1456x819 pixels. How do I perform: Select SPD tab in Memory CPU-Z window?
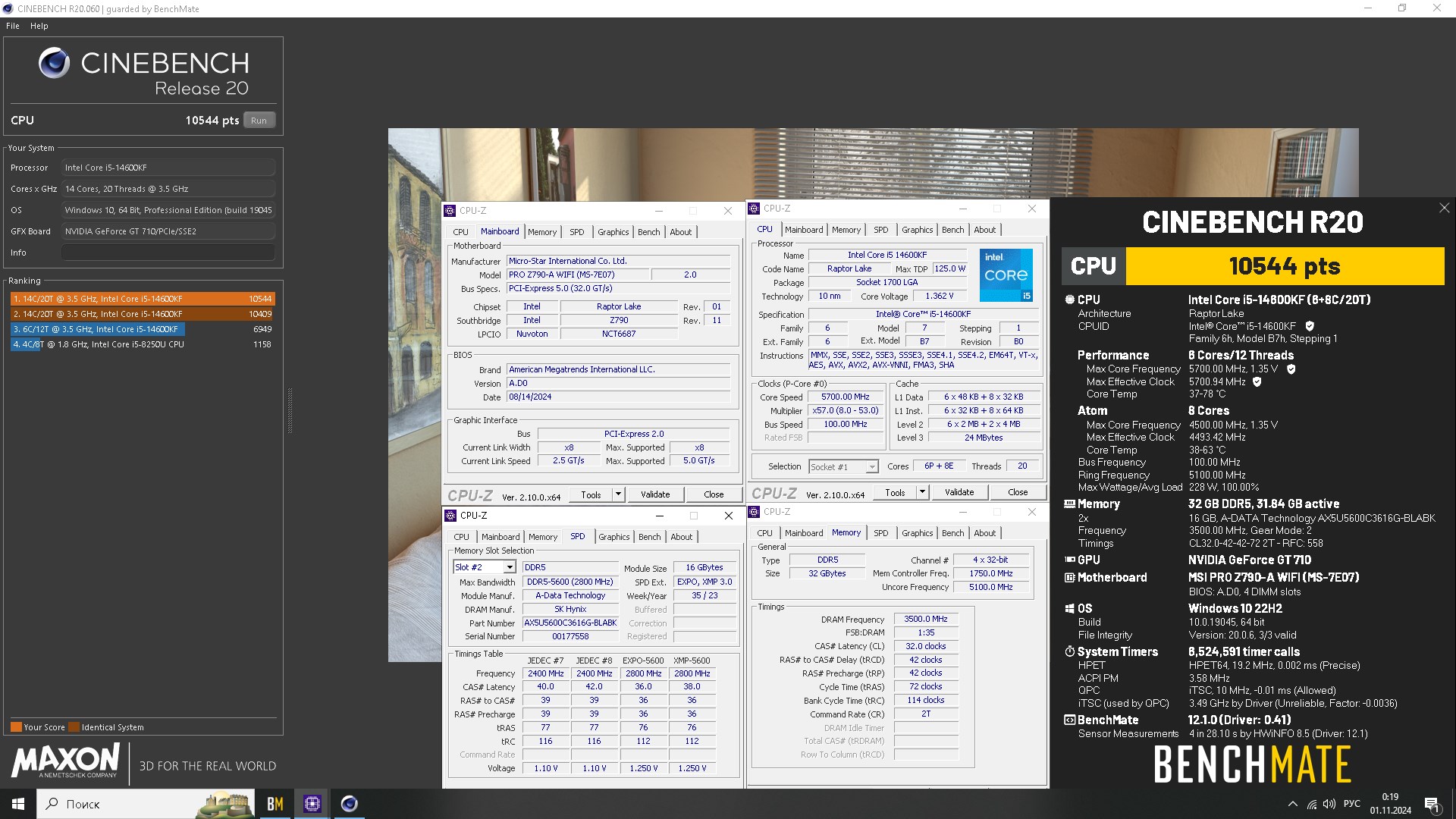[880, 533]
